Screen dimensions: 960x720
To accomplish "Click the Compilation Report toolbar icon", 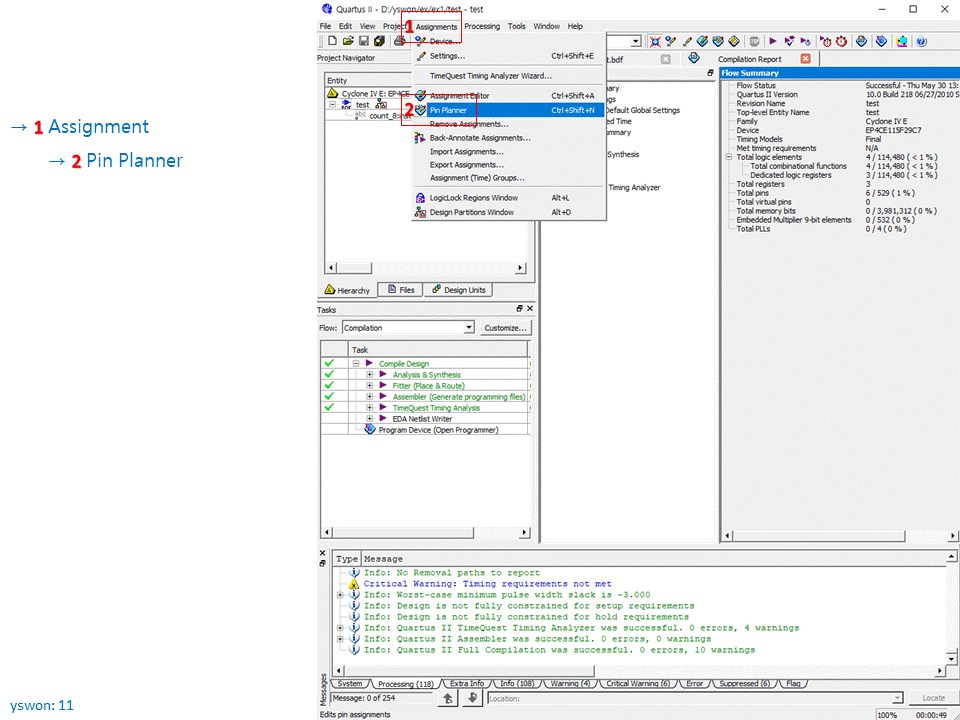I will [x=861, y=41].
